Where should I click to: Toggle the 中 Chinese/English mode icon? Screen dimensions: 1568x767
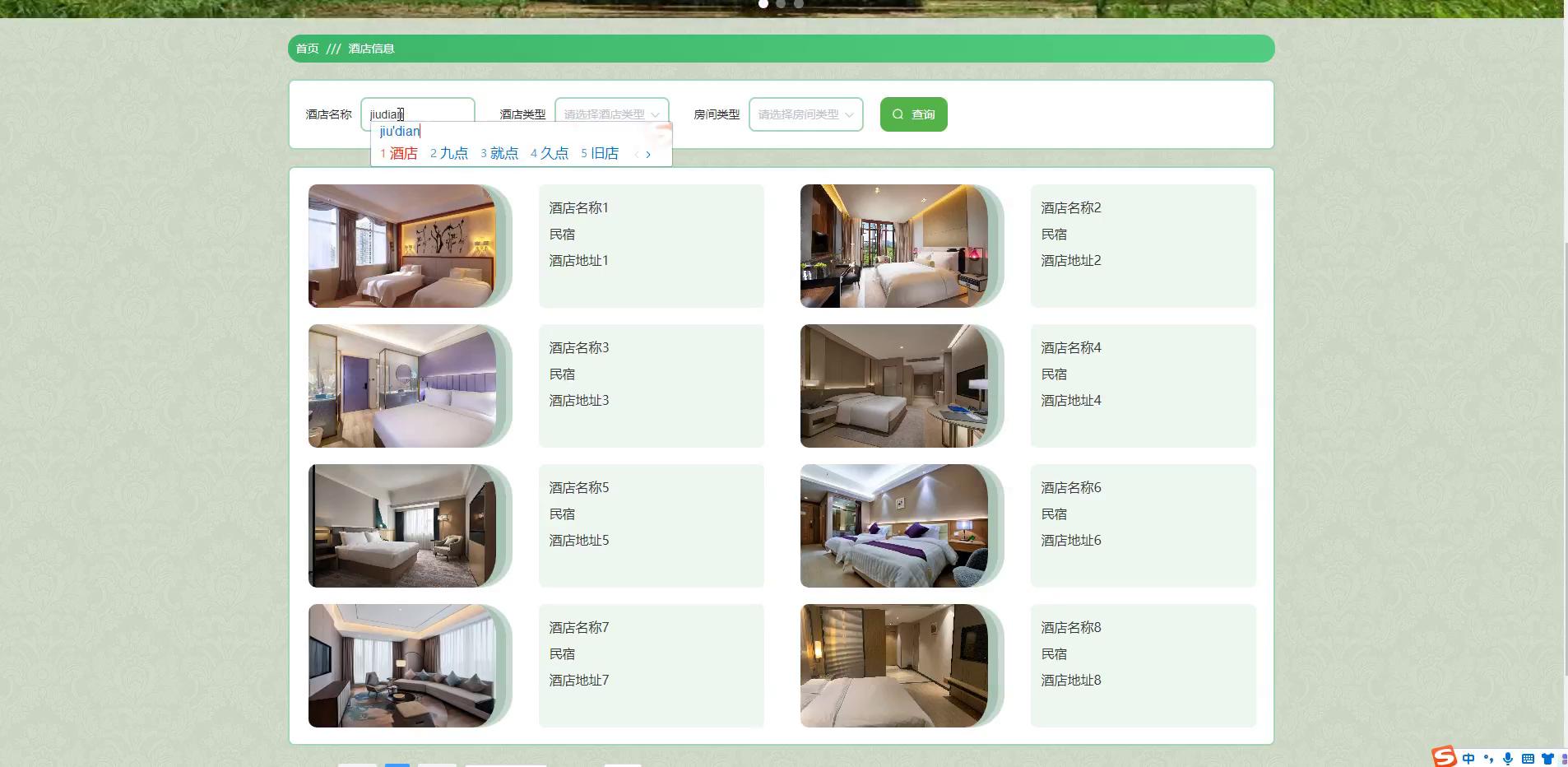point(1468,759)
